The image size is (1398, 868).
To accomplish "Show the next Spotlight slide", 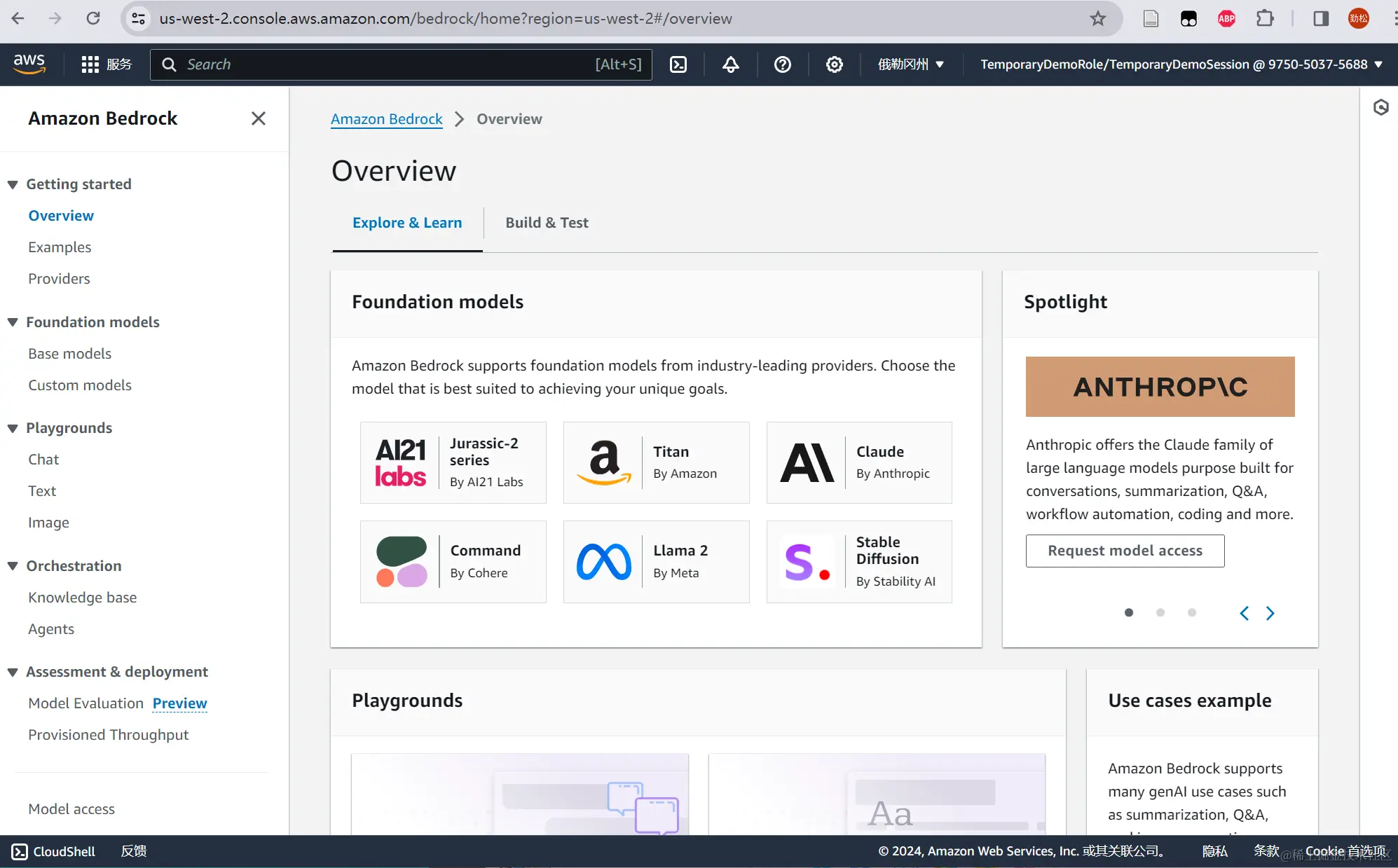I will click(x=1270, y=613).
